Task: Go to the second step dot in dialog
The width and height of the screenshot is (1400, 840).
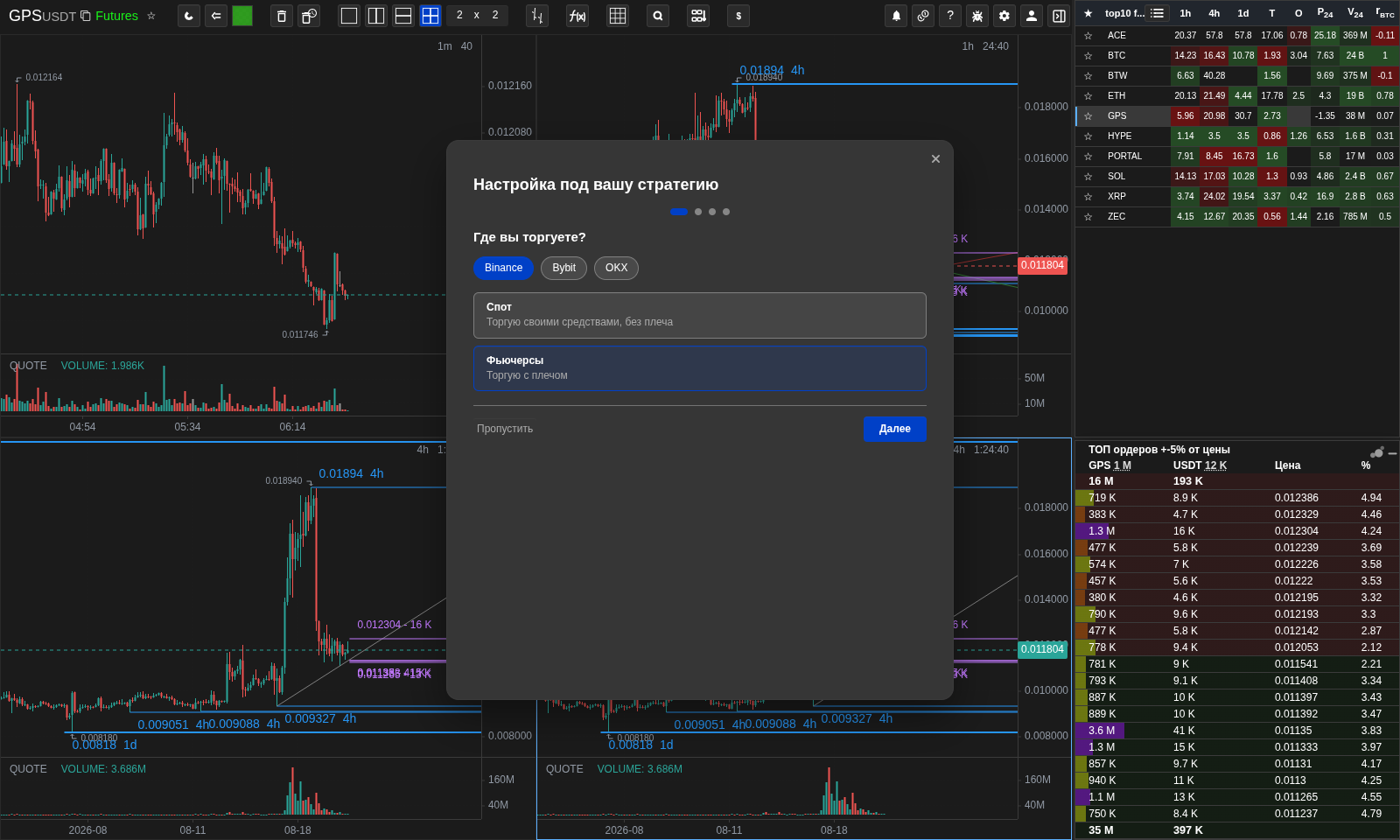Action: 698,212
